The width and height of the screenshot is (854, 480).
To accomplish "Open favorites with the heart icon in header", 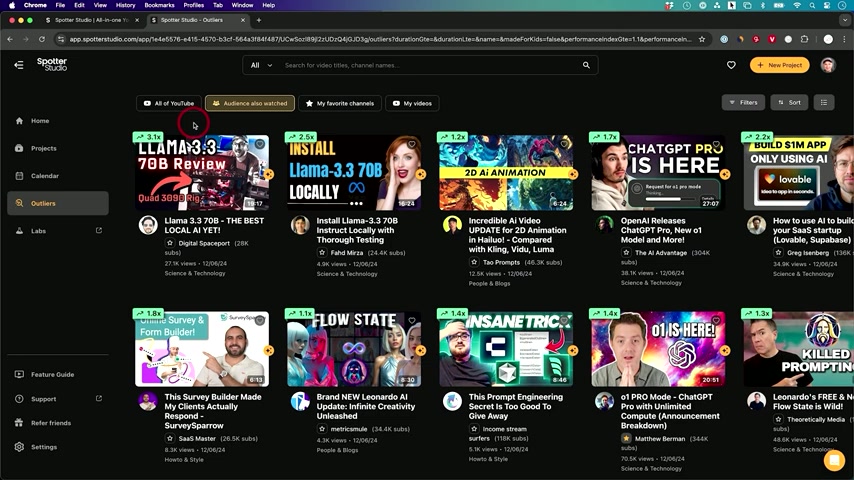I will (x=731, y=65).
